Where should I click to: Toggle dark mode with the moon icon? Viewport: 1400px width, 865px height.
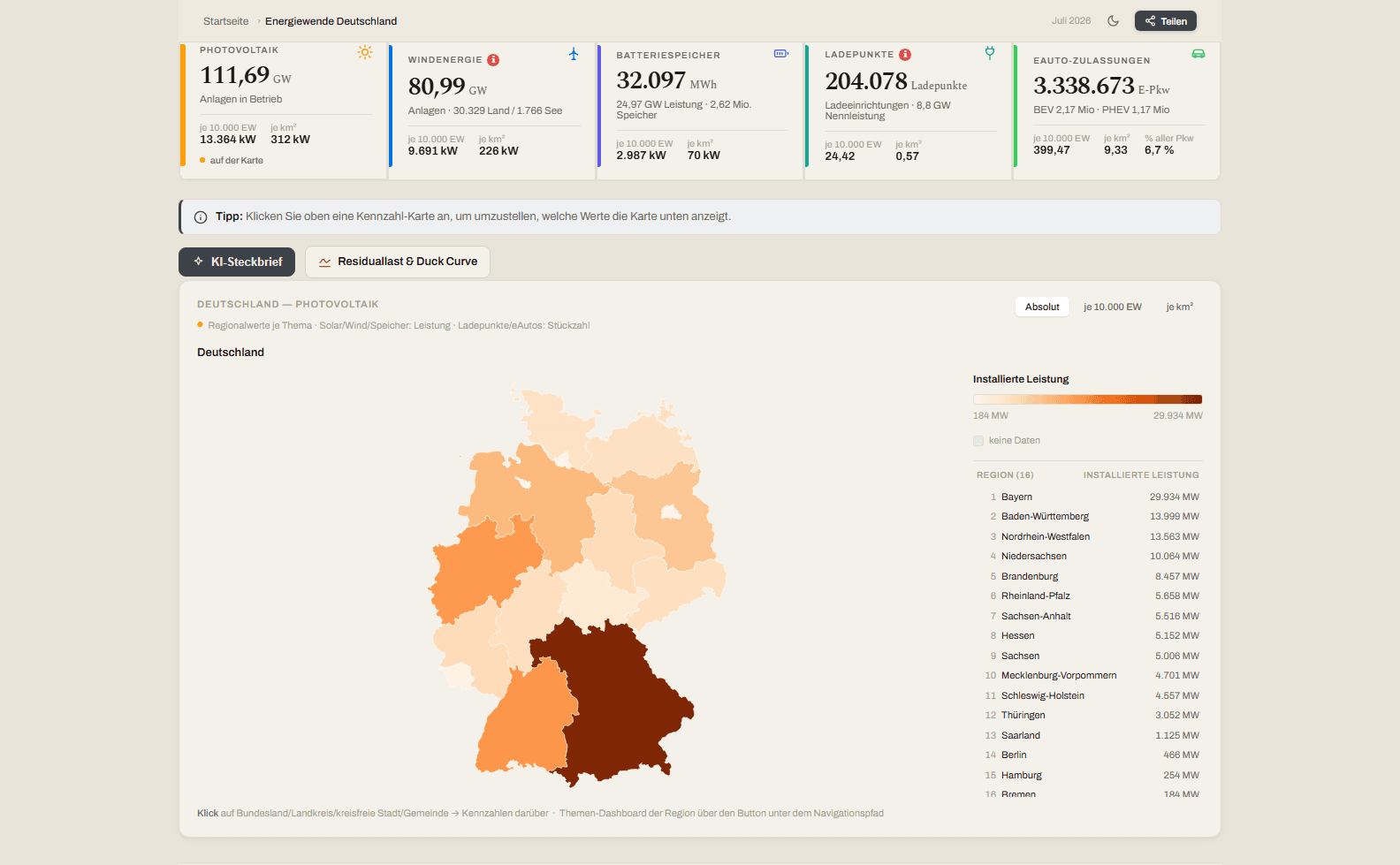coord(1114,21)
